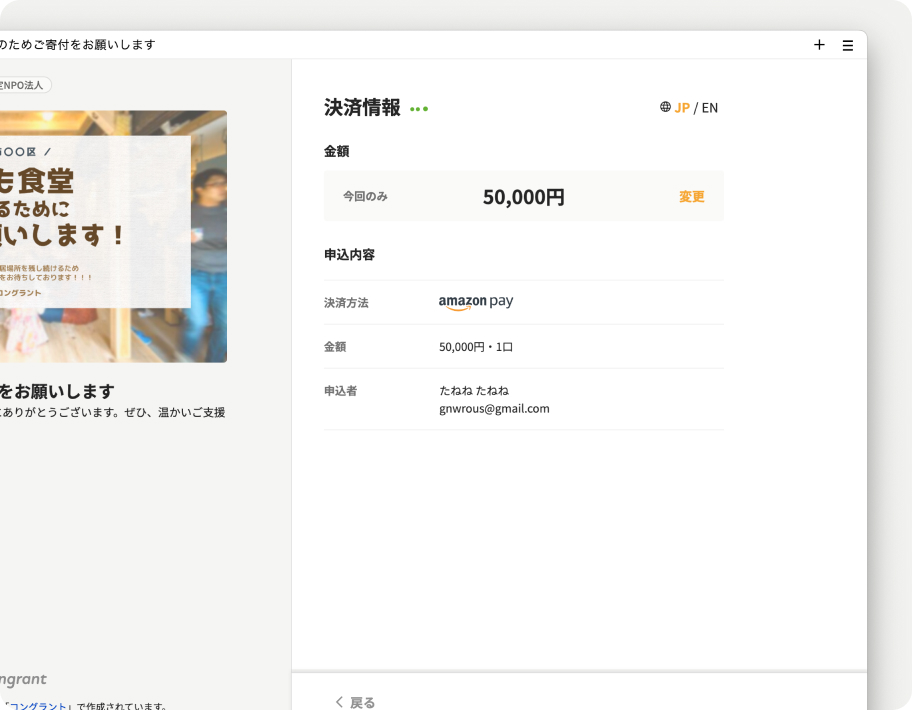
Task: Click the page title text in top bar
Action: (x=78, y=45)
